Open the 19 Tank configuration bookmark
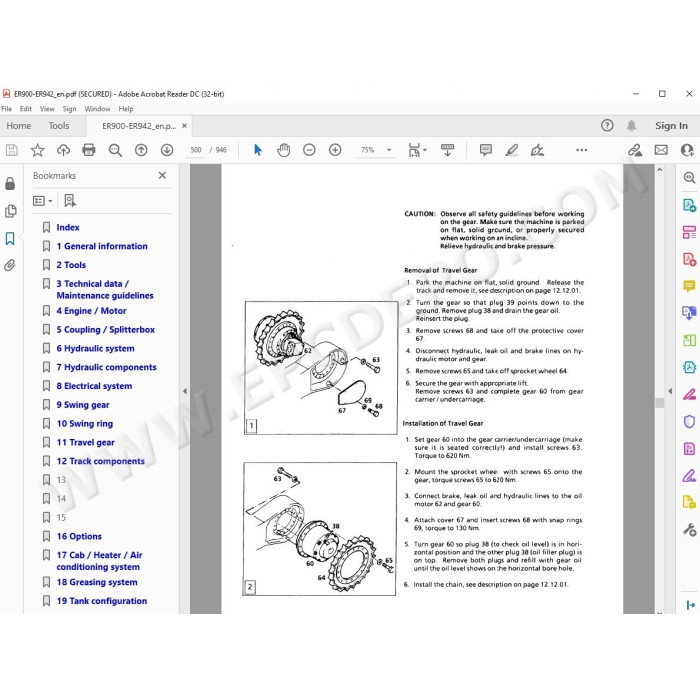700x700 pixels. click(101, 601)
